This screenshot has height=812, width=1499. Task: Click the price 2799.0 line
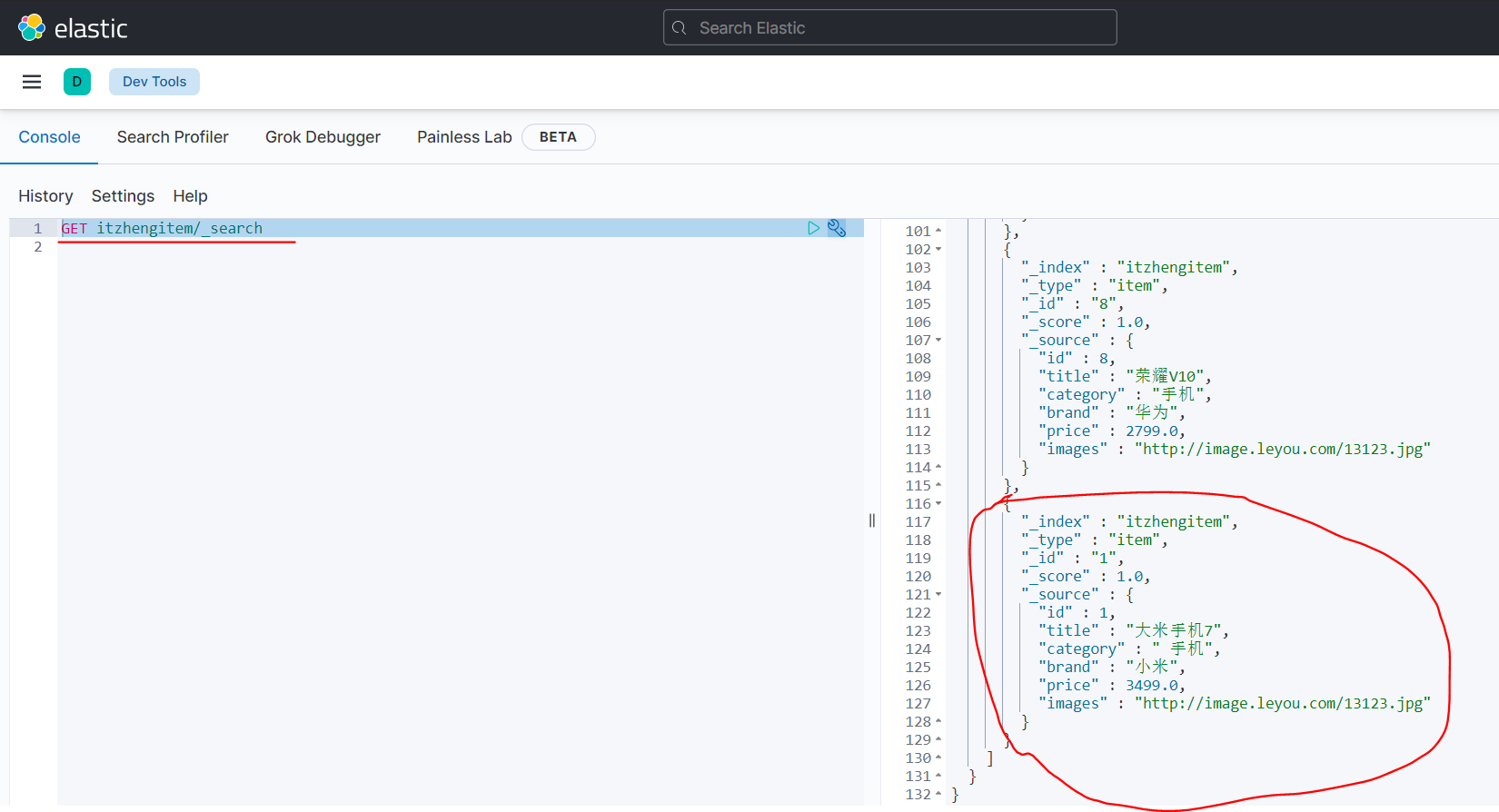point(1111,431)
